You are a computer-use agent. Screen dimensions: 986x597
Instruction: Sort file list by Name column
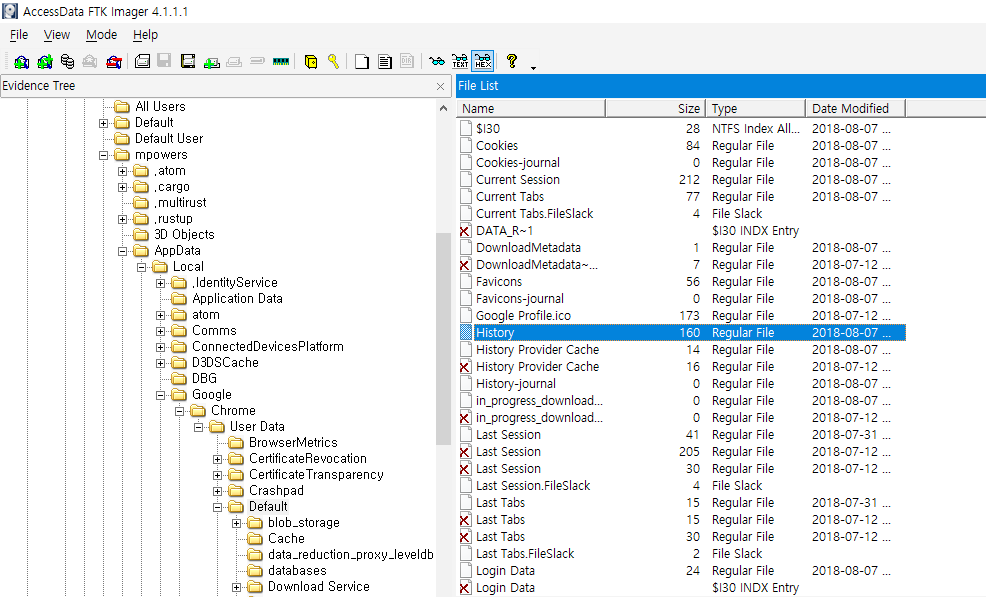531,108
